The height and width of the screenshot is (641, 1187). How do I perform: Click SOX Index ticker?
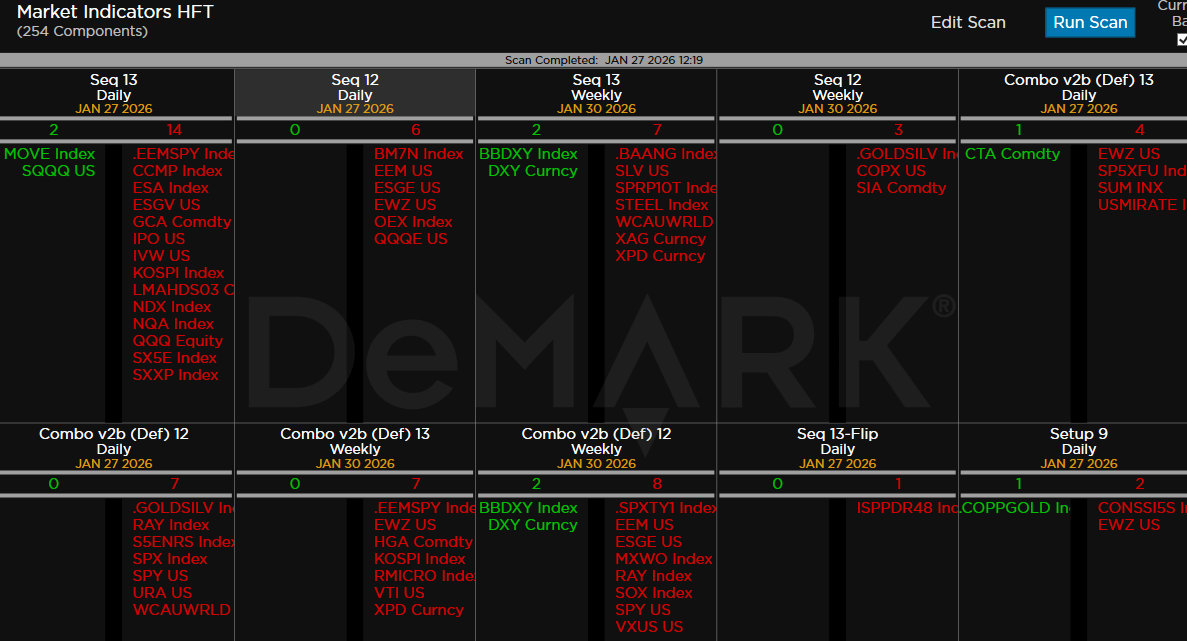point(654,593)
